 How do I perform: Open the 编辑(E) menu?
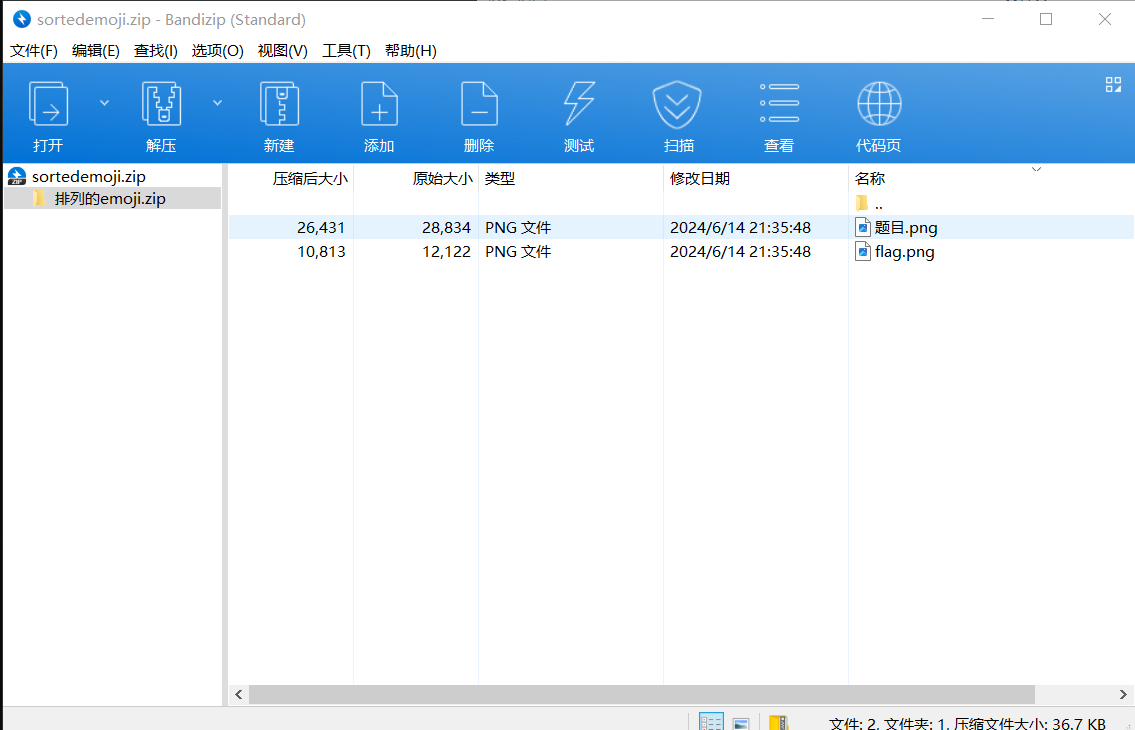tap(96, 51)
